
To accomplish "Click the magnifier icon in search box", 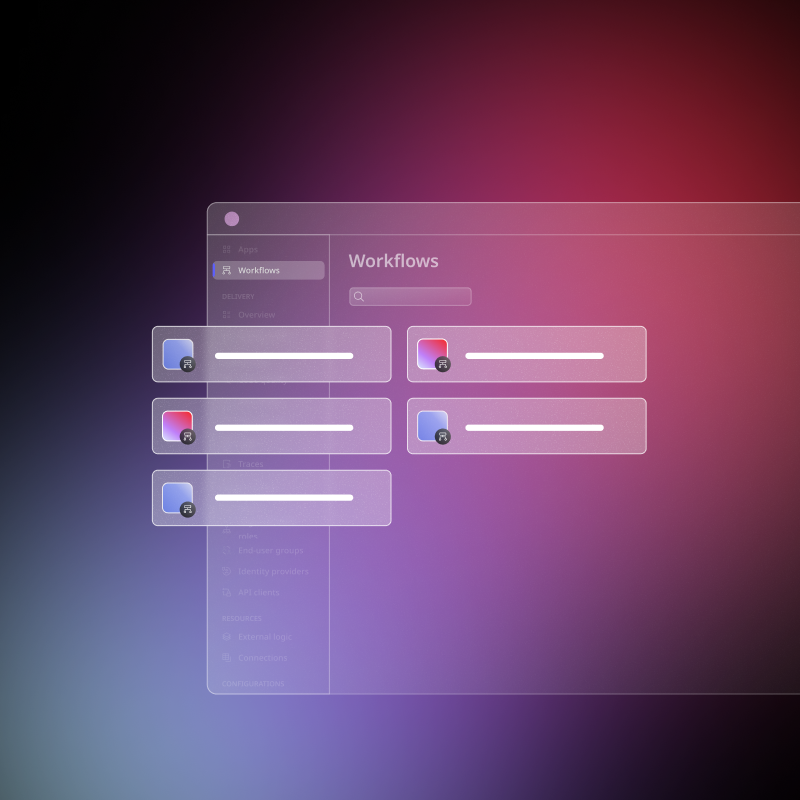I will [x=359, y=296].
